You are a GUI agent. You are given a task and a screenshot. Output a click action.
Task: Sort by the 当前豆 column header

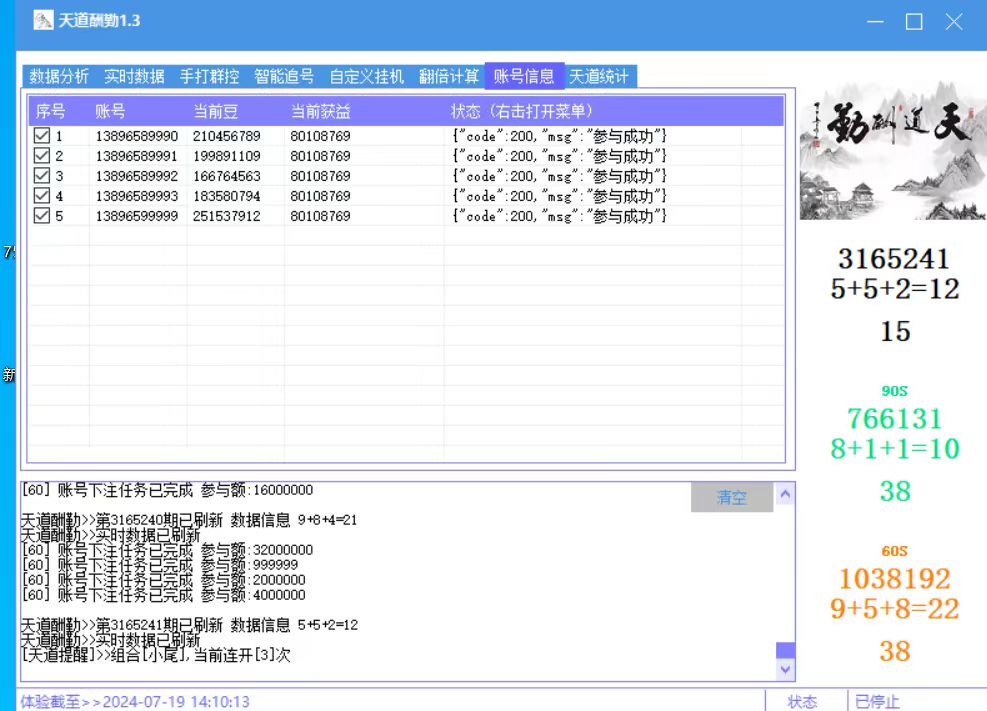(x=216, y=111)
